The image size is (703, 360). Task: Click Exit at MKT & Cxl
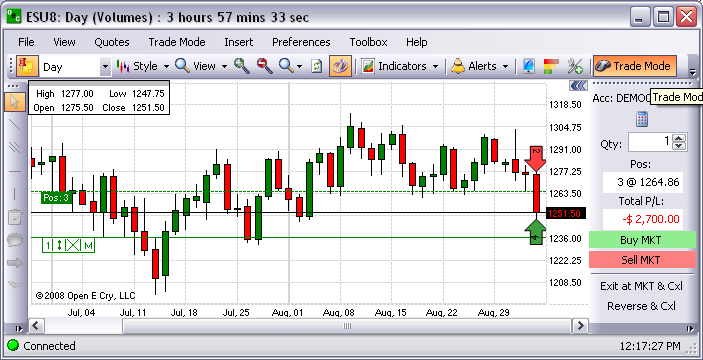(642, 286)
